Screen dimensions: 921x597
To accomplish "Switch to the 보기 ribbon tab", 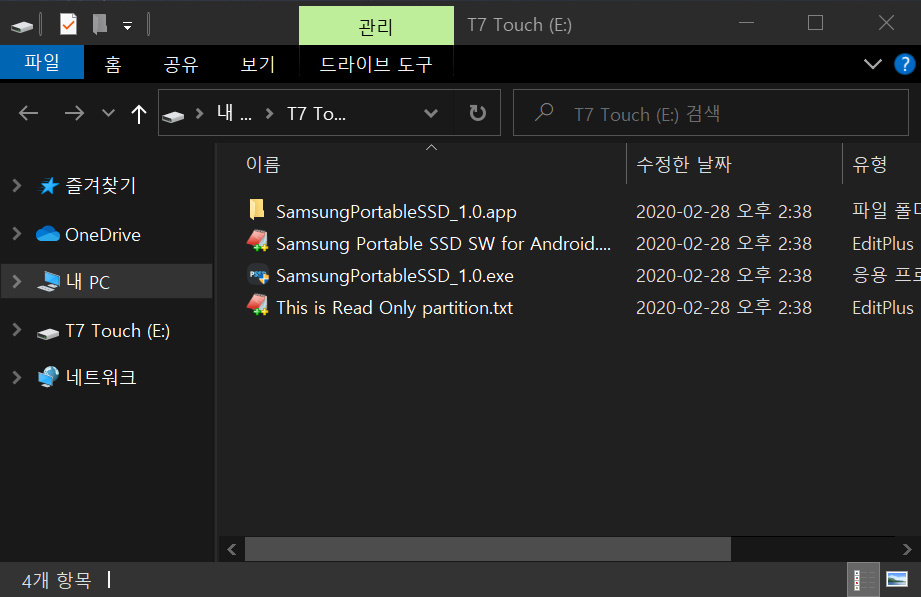I will tap(257, 63).
